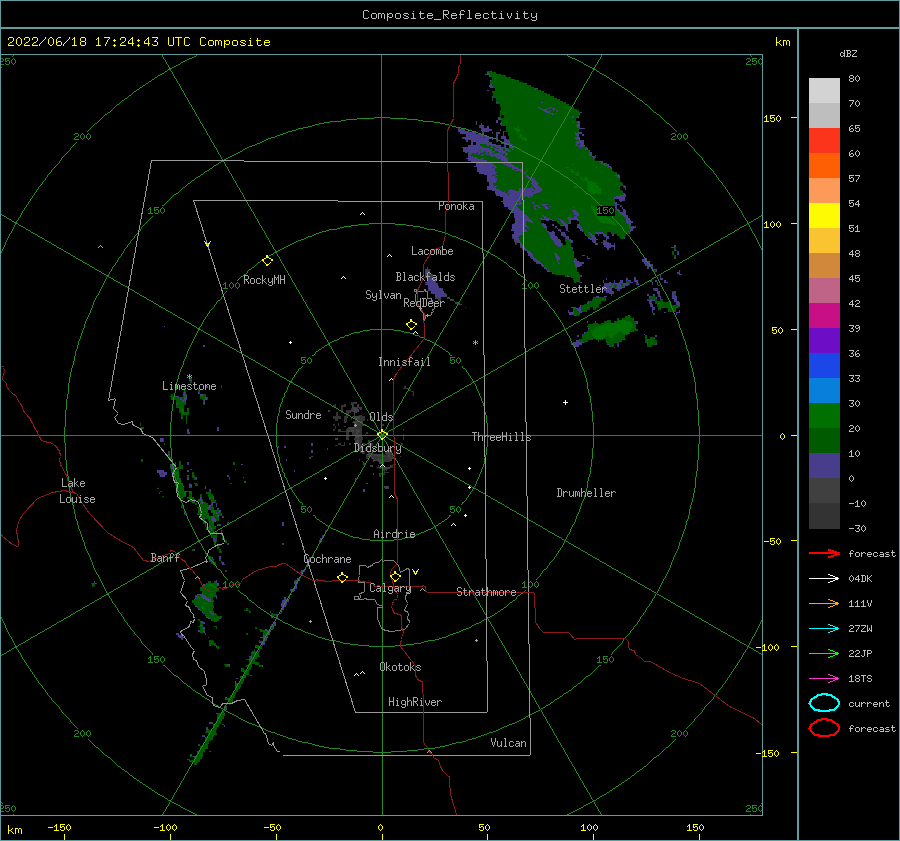Viewport: 900px width, 841px height.
Task: Click the red forecast arrow legend icon
Action: tap(824, 553)
